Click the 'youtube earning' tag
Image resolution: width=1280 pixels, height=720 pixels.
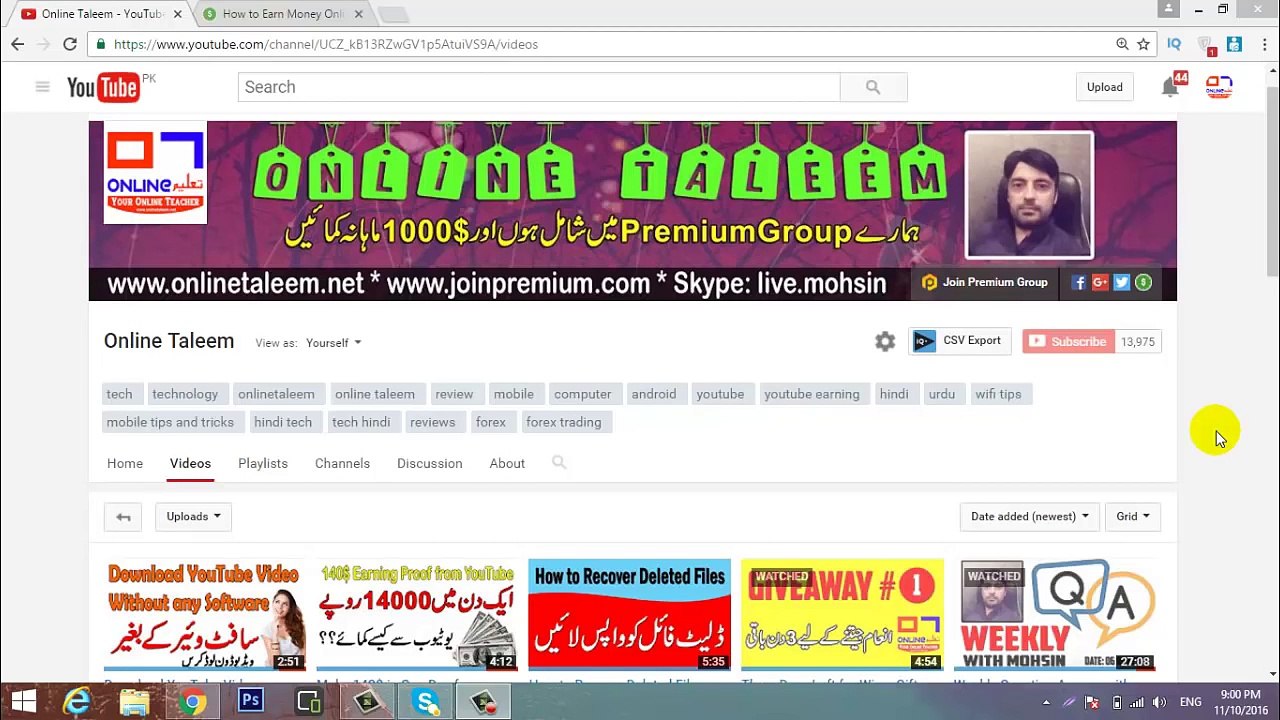coord(812,394)
